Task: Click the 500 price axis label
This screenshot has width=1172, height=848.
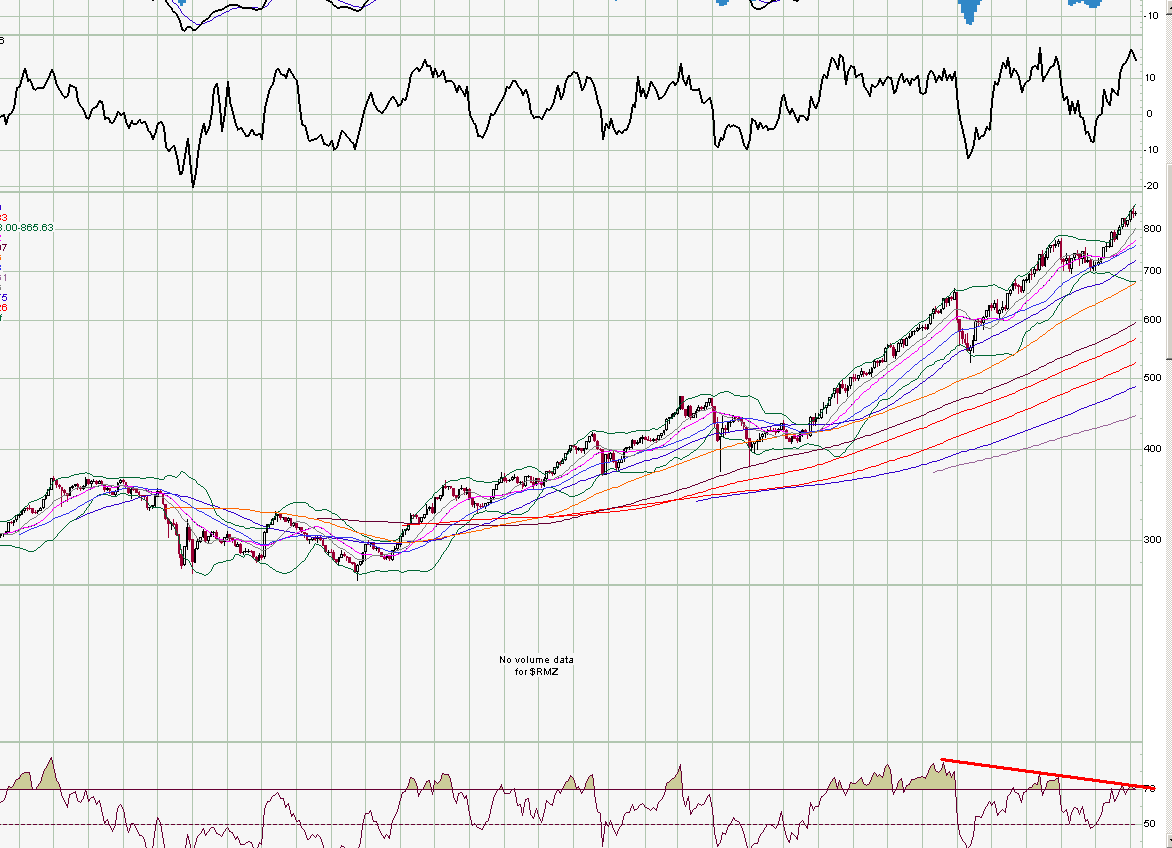Action: (x=1152, y=378)
